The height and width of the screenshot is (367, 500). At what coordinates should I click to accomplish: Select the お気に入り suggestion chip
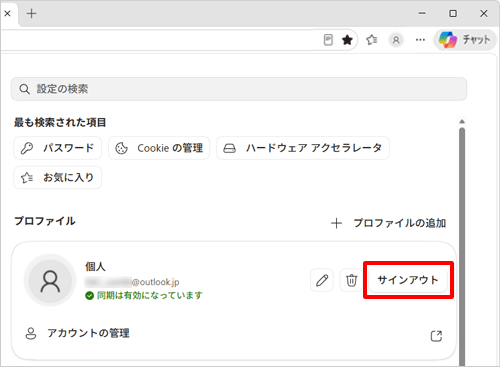(x=58, y=177)
